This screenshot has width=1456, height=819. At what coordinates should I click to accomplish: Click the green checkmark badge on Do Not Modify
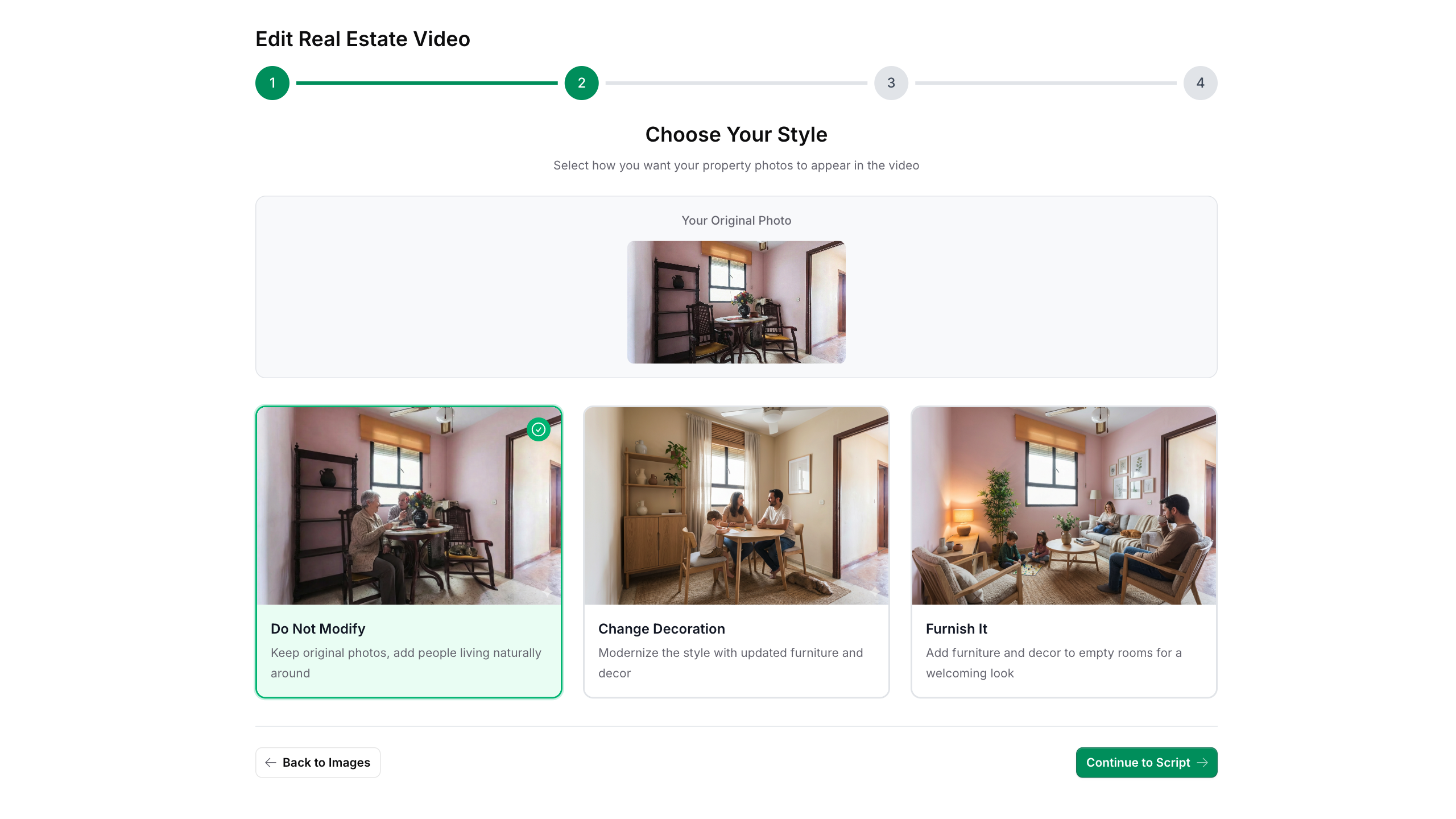click(538, 429)
